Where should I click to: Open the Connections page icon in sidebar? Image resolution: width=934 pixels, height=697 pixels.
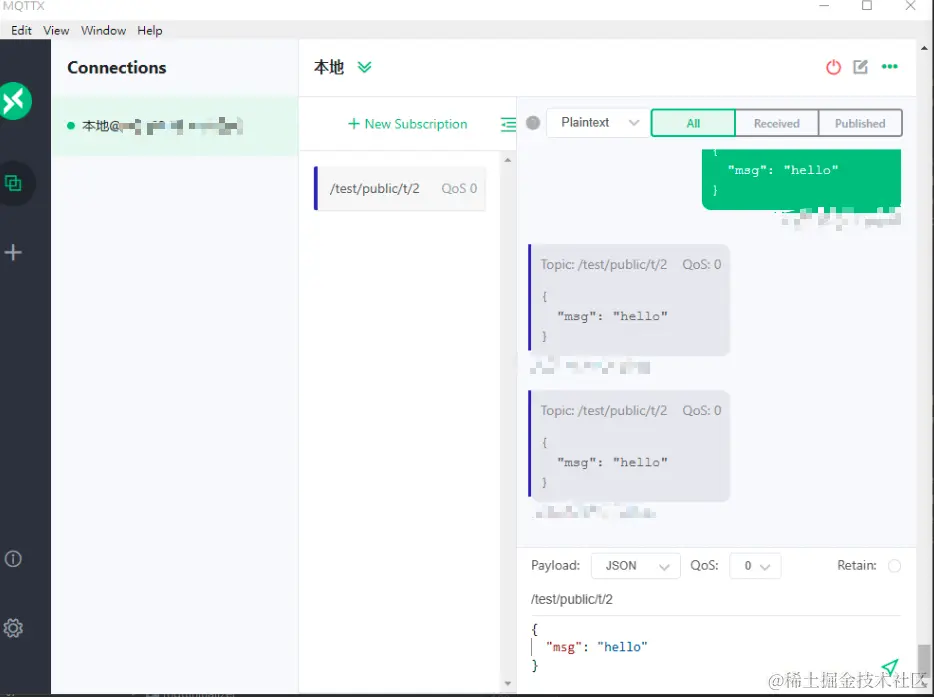[13, 183]
